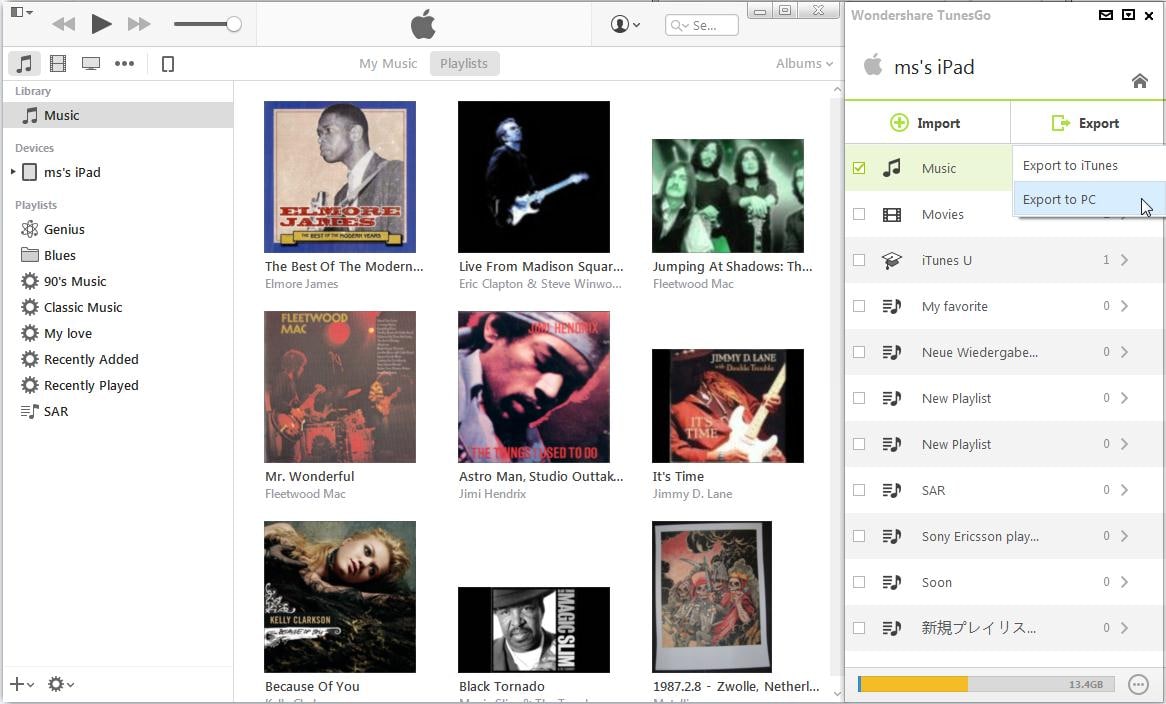Switch to Movies library icon
The image size is (1166, 704).
(58, 64)
